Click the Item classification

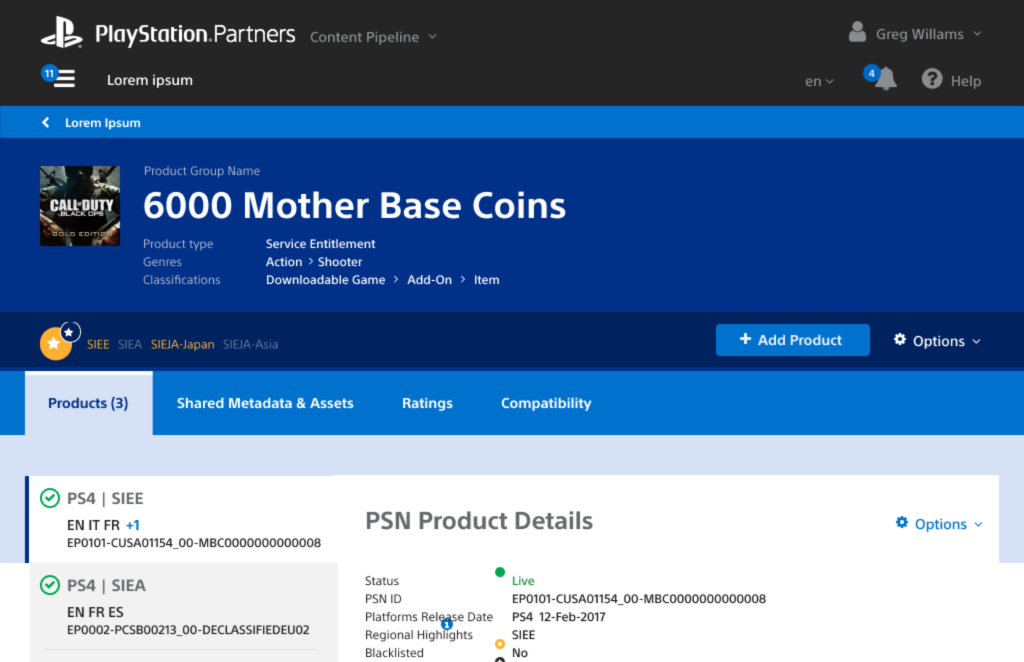[x=487, y=280]
